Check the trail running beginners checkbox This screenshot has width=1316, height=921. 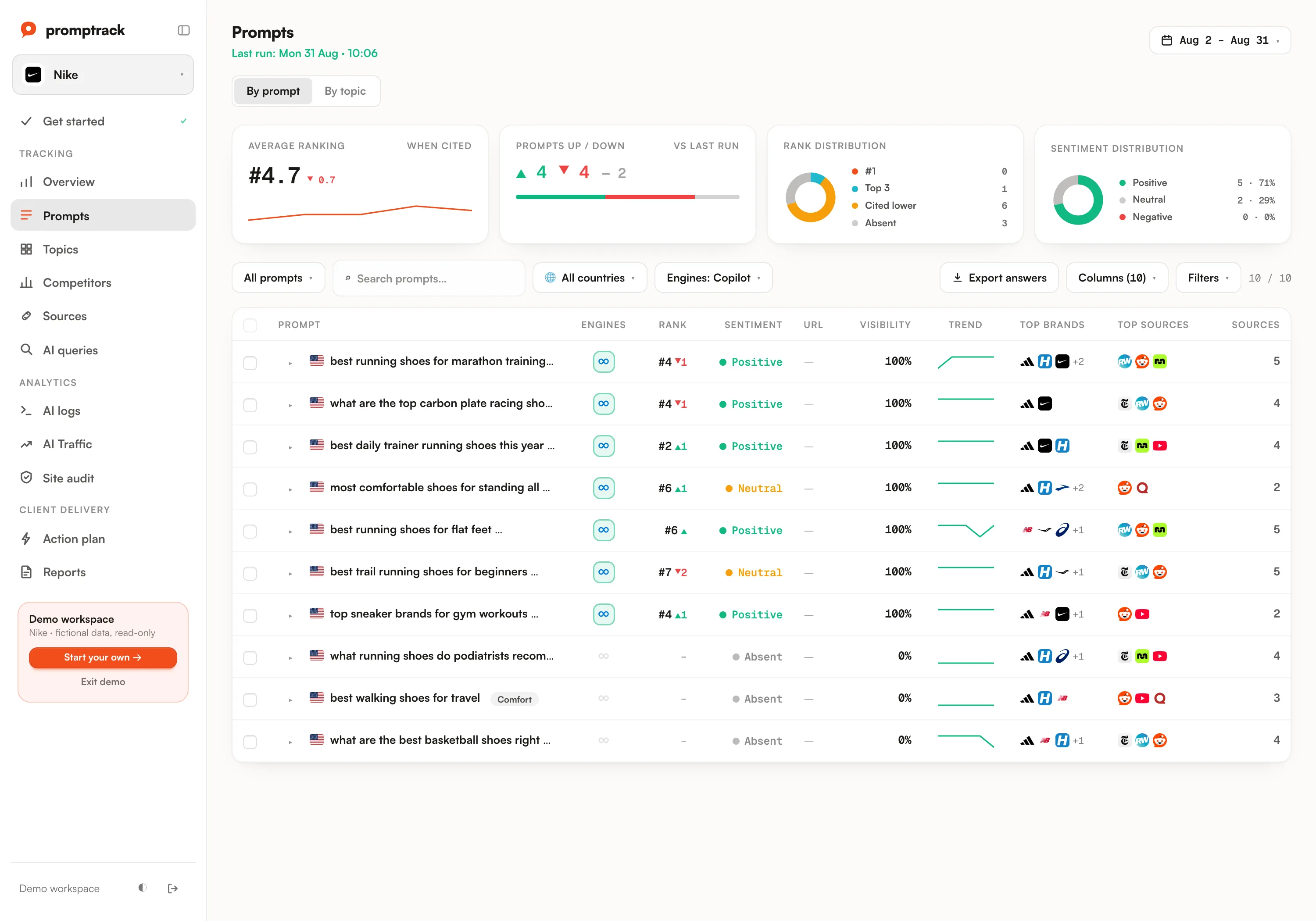tap(250, 574)
